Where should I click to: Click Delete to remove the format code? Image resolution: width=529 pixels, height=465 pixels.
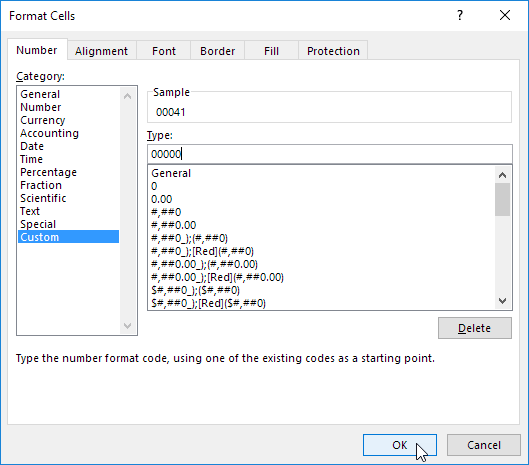(475, 328)
